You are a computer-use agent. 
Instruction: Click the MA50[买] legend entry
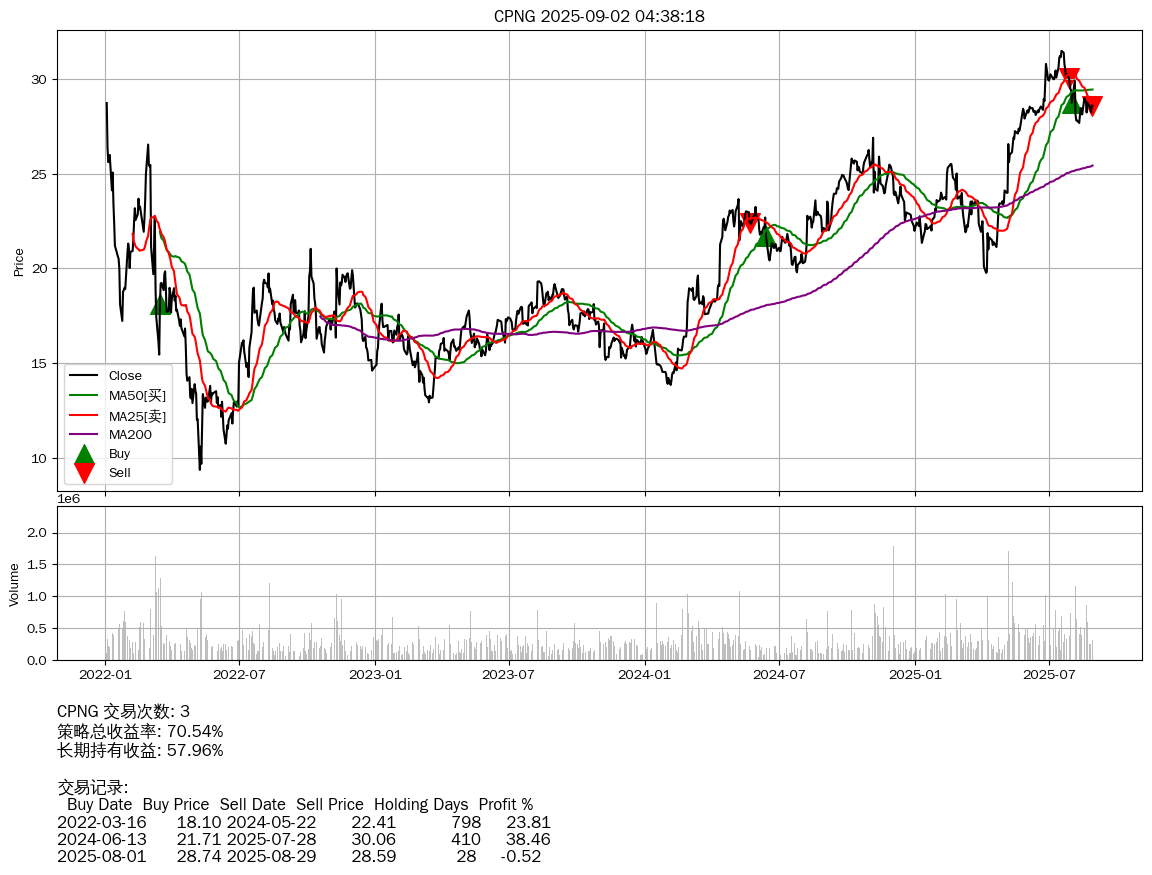point(137,396)
